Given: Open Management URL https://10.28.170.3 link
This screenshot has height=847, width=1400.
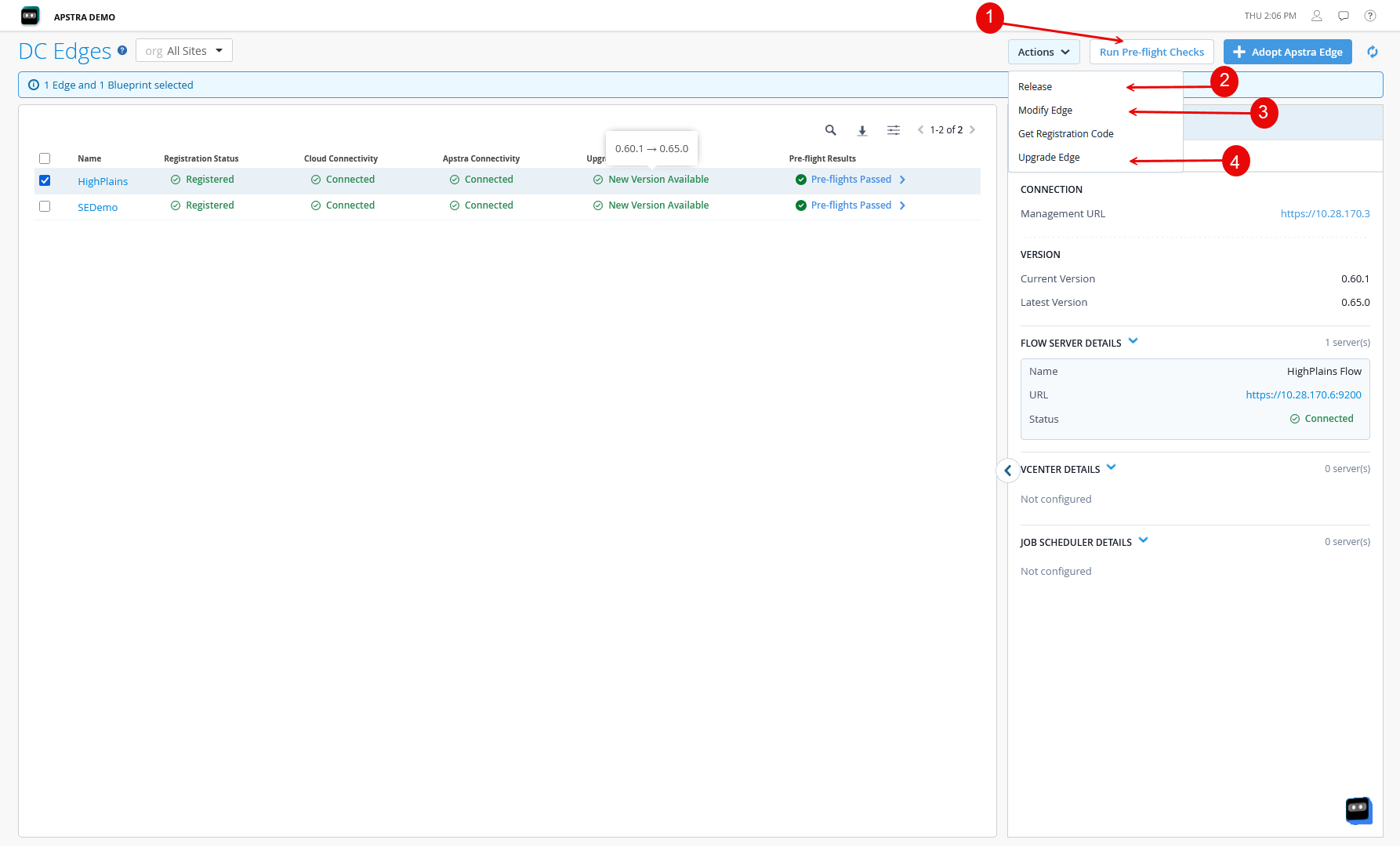Looking at the screenshot, I should click(1325, 213).
